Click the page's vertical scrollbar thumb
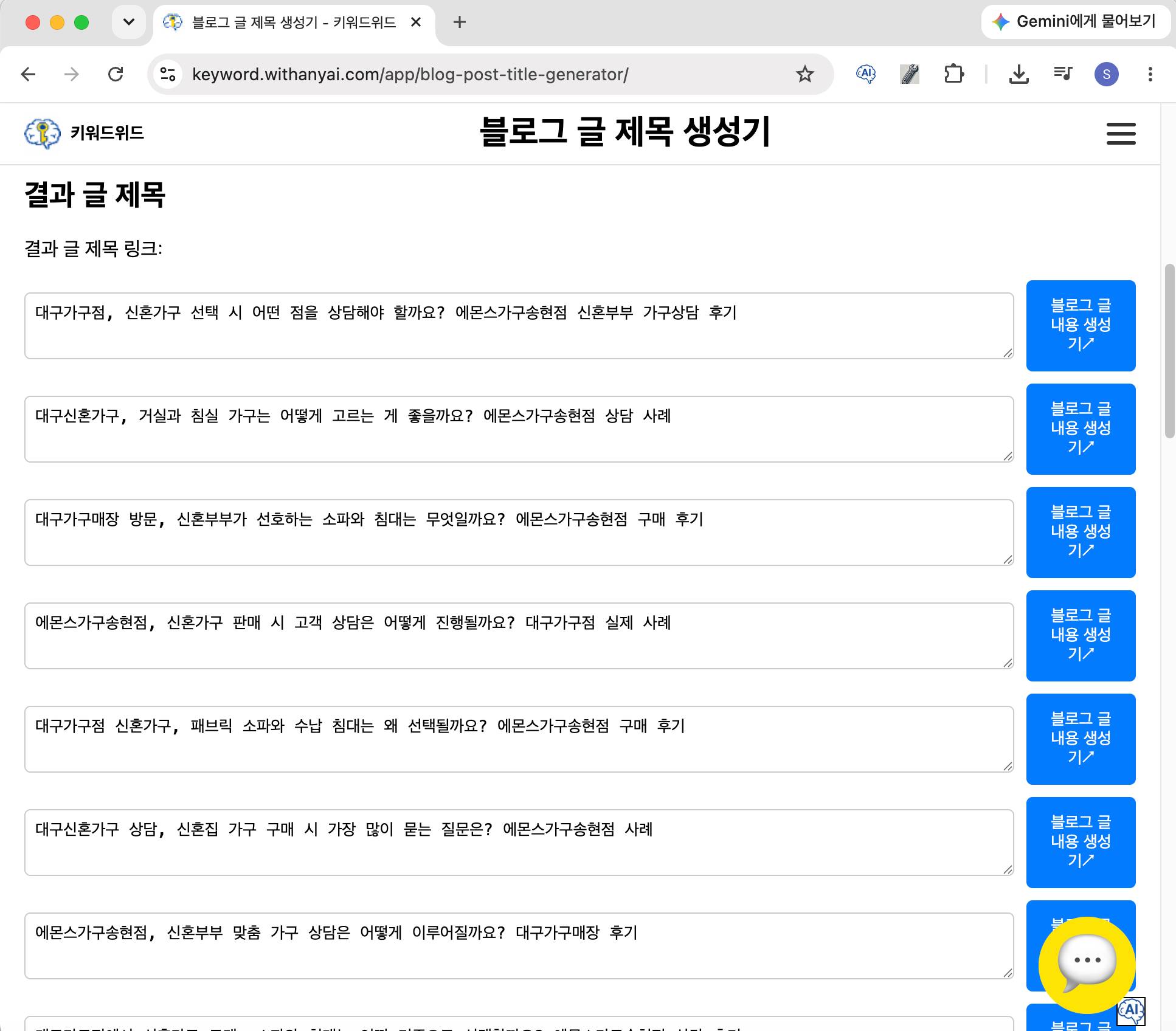 [x=1169, y=351]
